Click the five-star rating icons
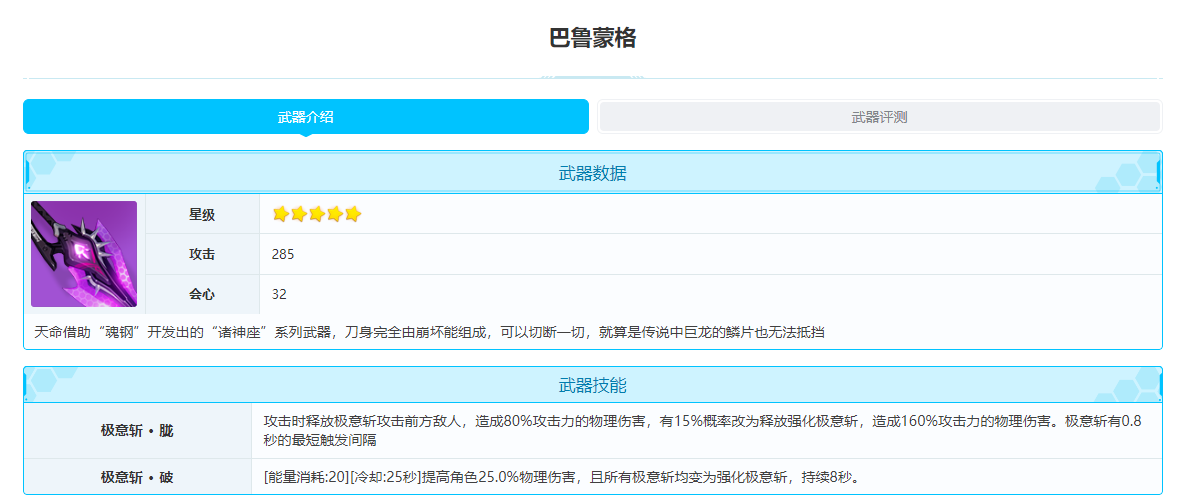Image resolution: width=1179 pixels, height=503 pixels. click(x=317, y=214)
